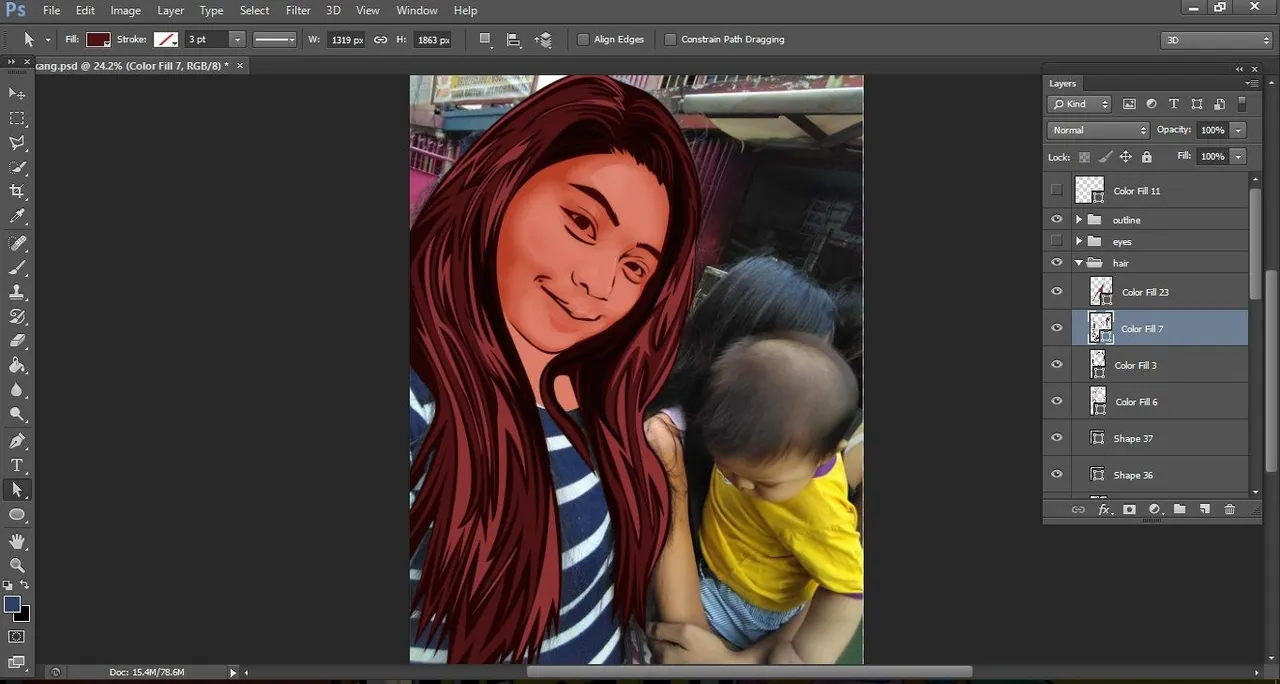This screenshot has height=684, width=1280.
Task: Select the Brush tool
Action: point(17,267)
